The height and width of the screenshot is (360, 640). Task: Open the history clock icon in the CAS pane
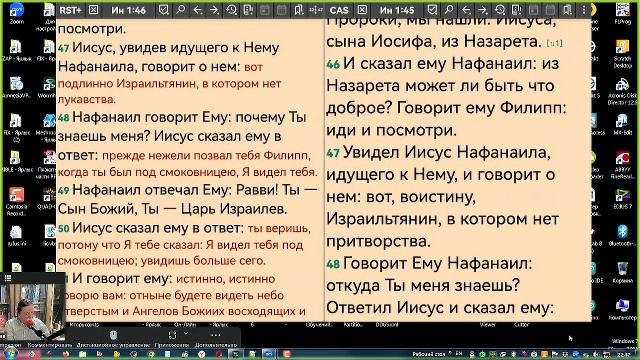point(500,10)
